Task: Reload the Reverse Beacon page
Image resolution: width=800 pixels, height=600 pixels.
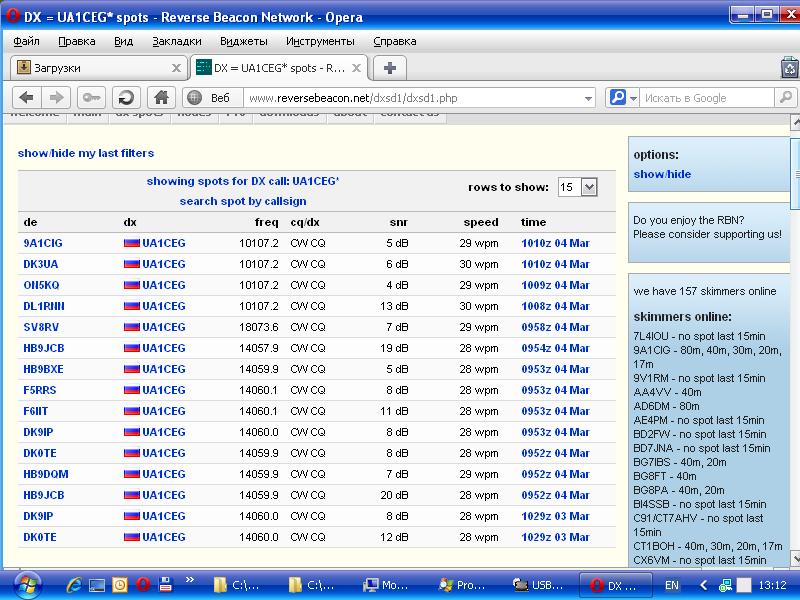Action: (x=126, y=97)
